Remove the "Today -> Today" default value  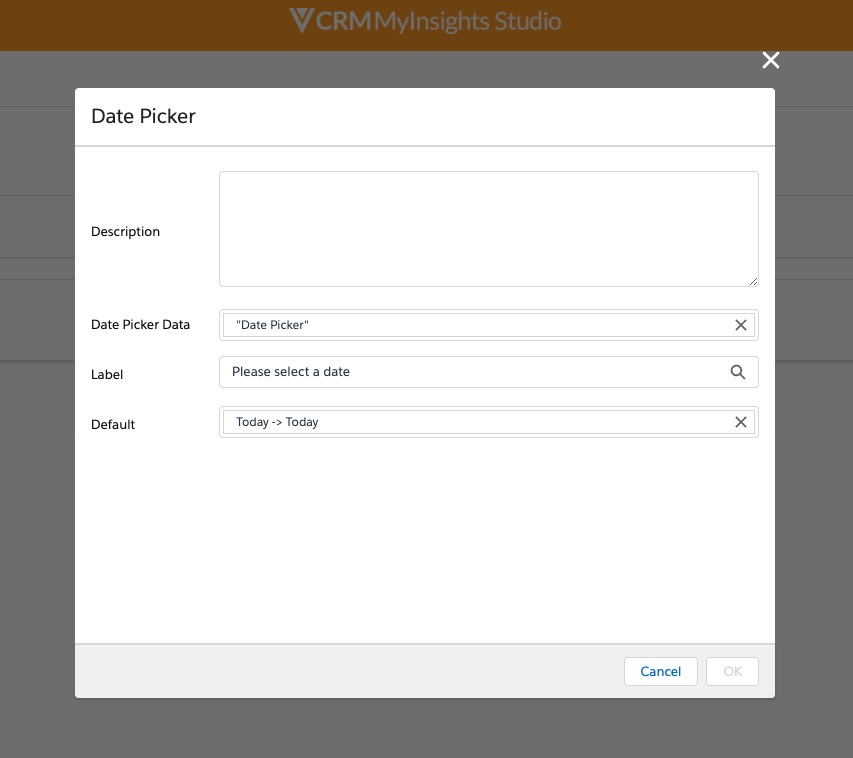[x=741, y=422]
